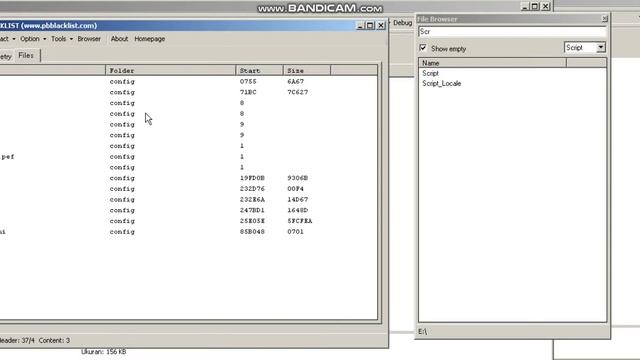640x360 pixels.
Task: Open the About menu item
Action: point(119,39)
